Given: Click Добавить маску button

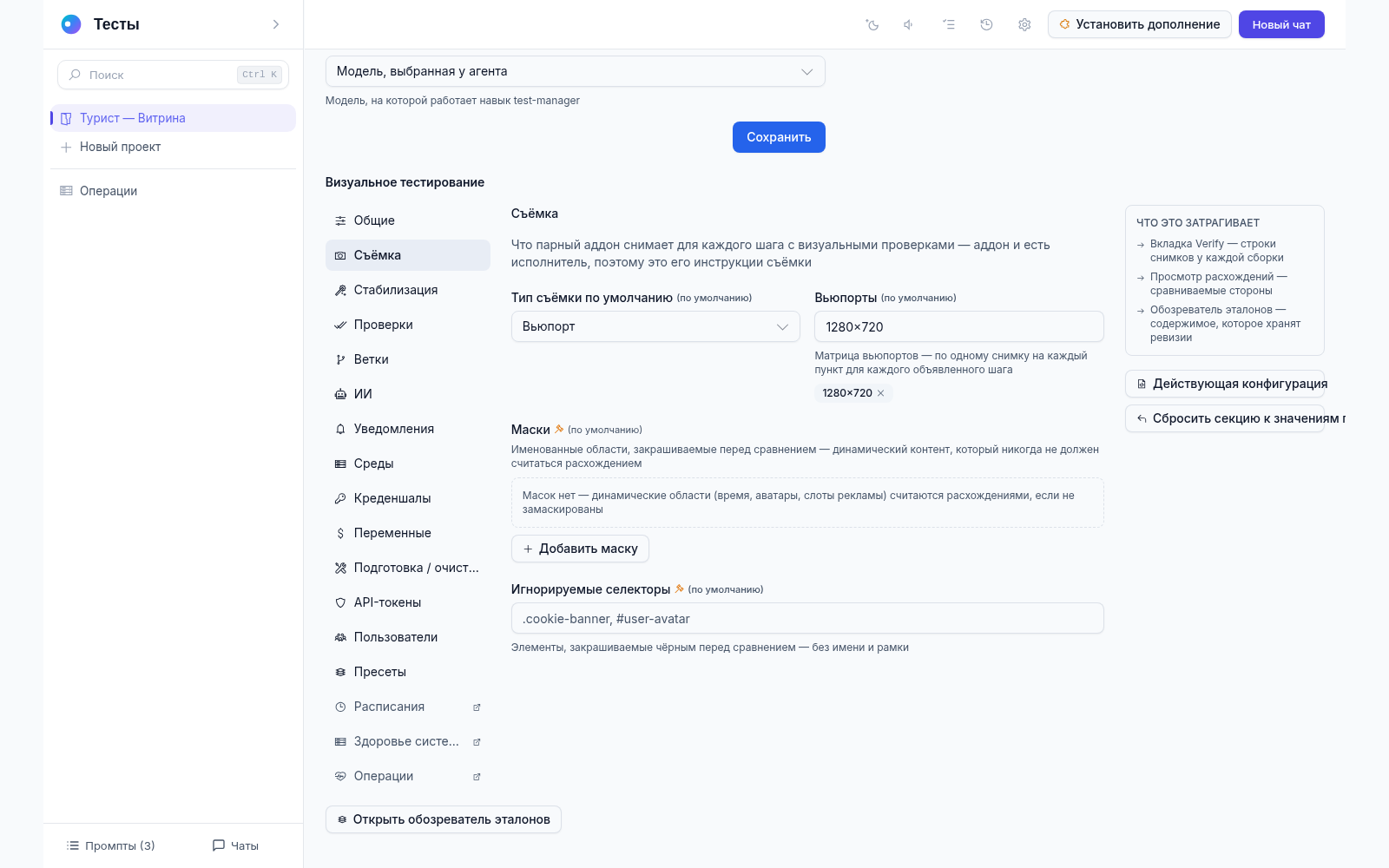Looking at the screenshot, I should [x=580, y=549].
